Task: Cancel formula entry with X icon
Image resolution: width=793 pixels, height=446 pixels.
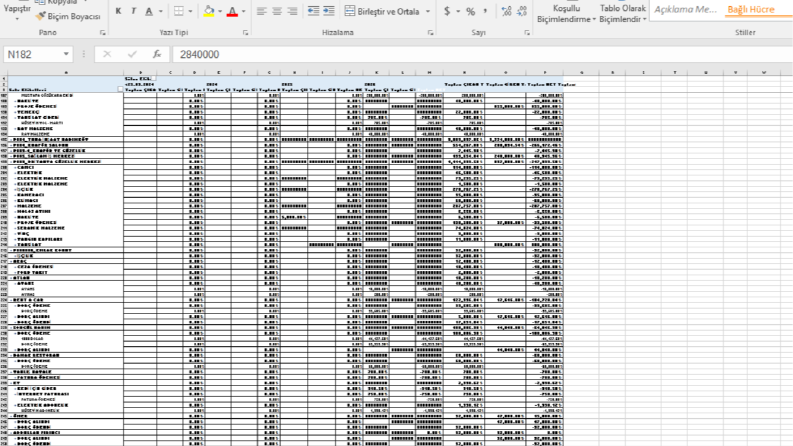Action: tap(107, 54)
